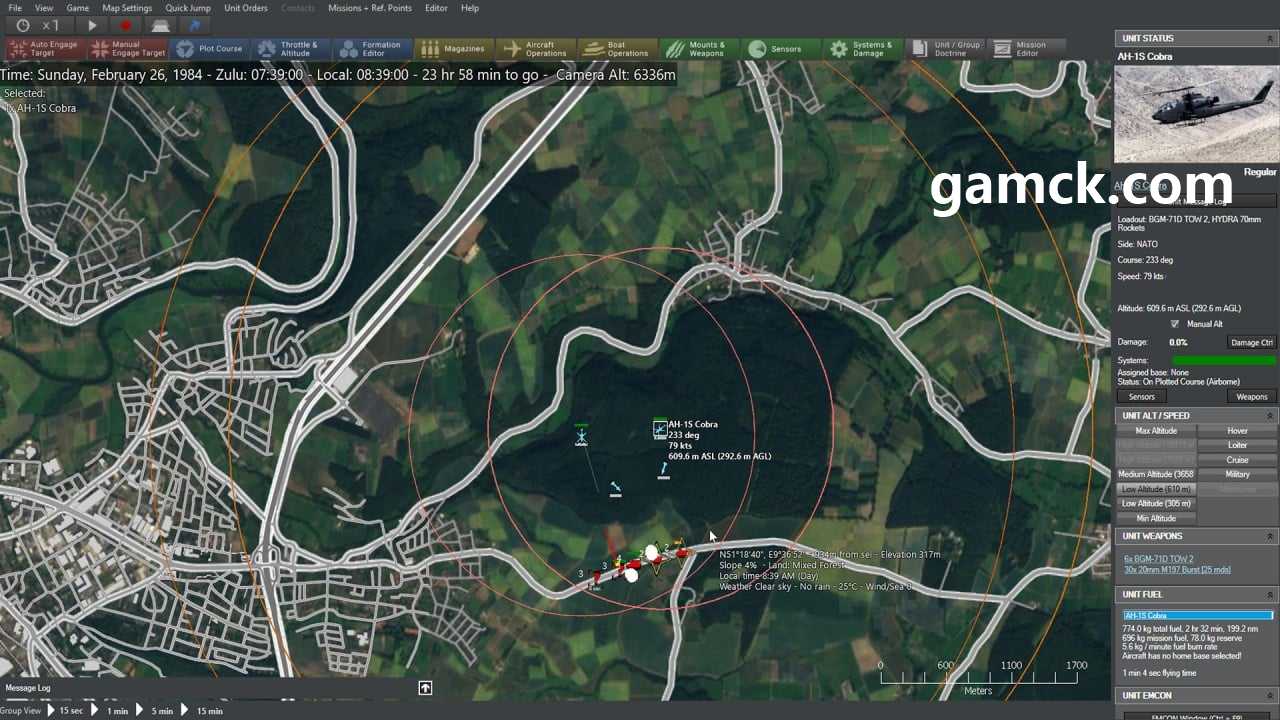
Task: Open Boat Operations
Action: point(619,48)
